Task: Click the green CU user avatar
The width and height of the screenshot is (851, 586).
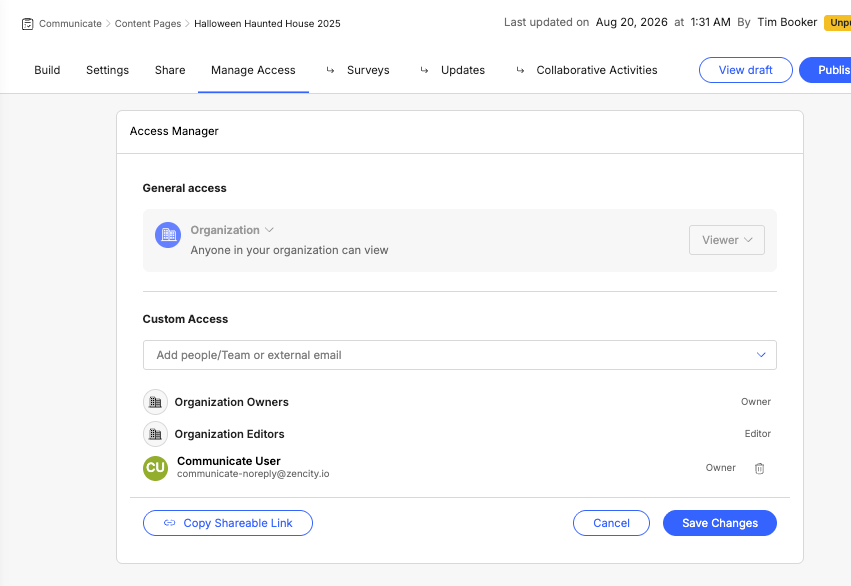Action: (x=155, y=468)
